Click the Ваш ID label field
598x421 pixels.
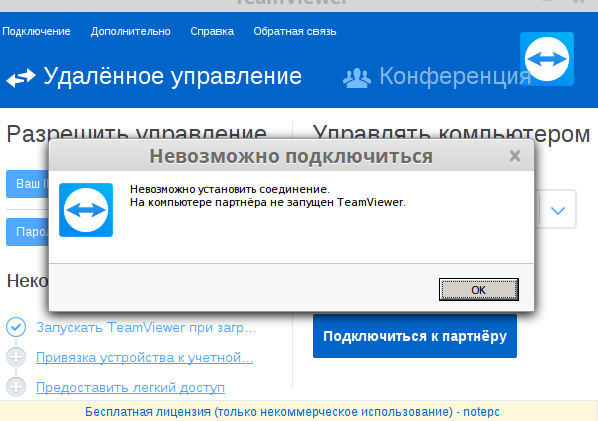27,184
